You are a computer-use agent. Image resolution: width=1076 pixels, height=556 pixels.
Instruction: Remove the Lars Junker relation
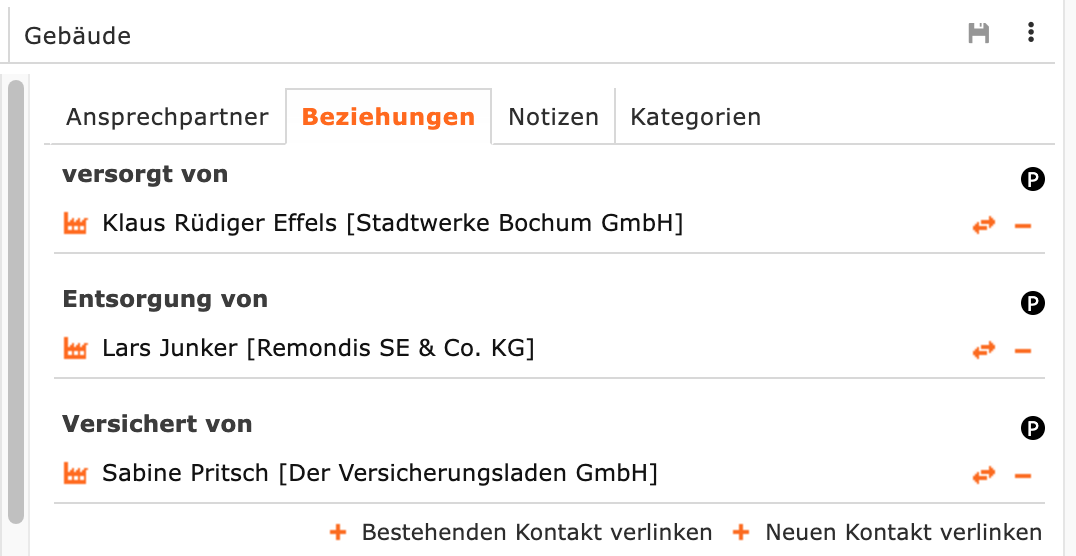pyautogui.click(x=1022, y=351)
